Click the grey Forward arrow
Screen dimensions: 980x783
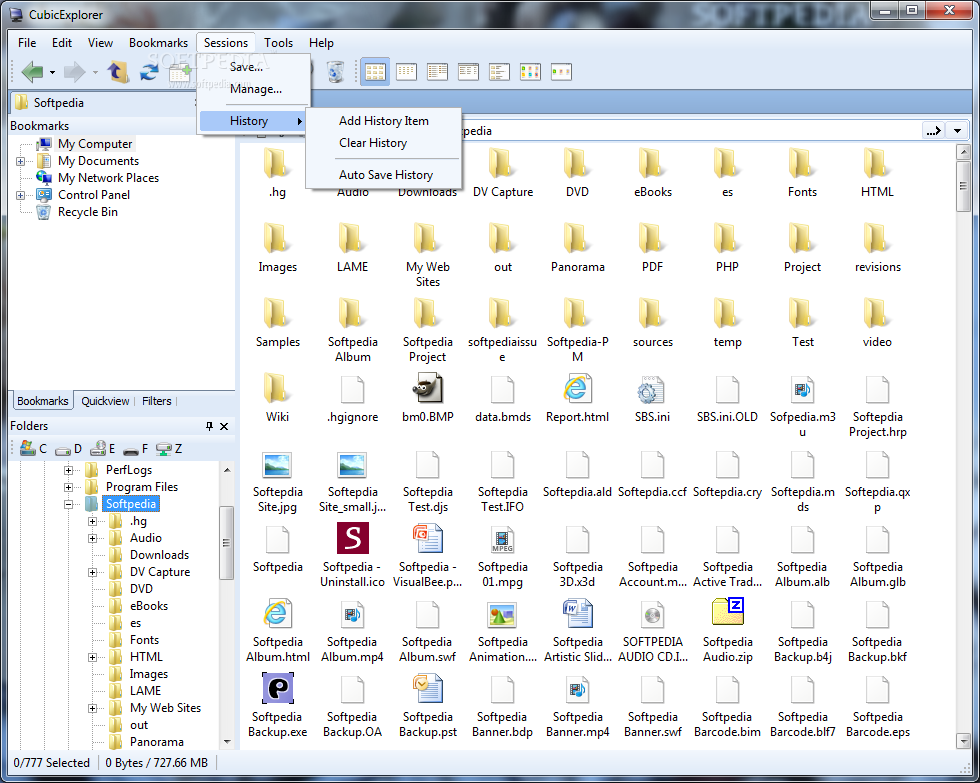74,72
